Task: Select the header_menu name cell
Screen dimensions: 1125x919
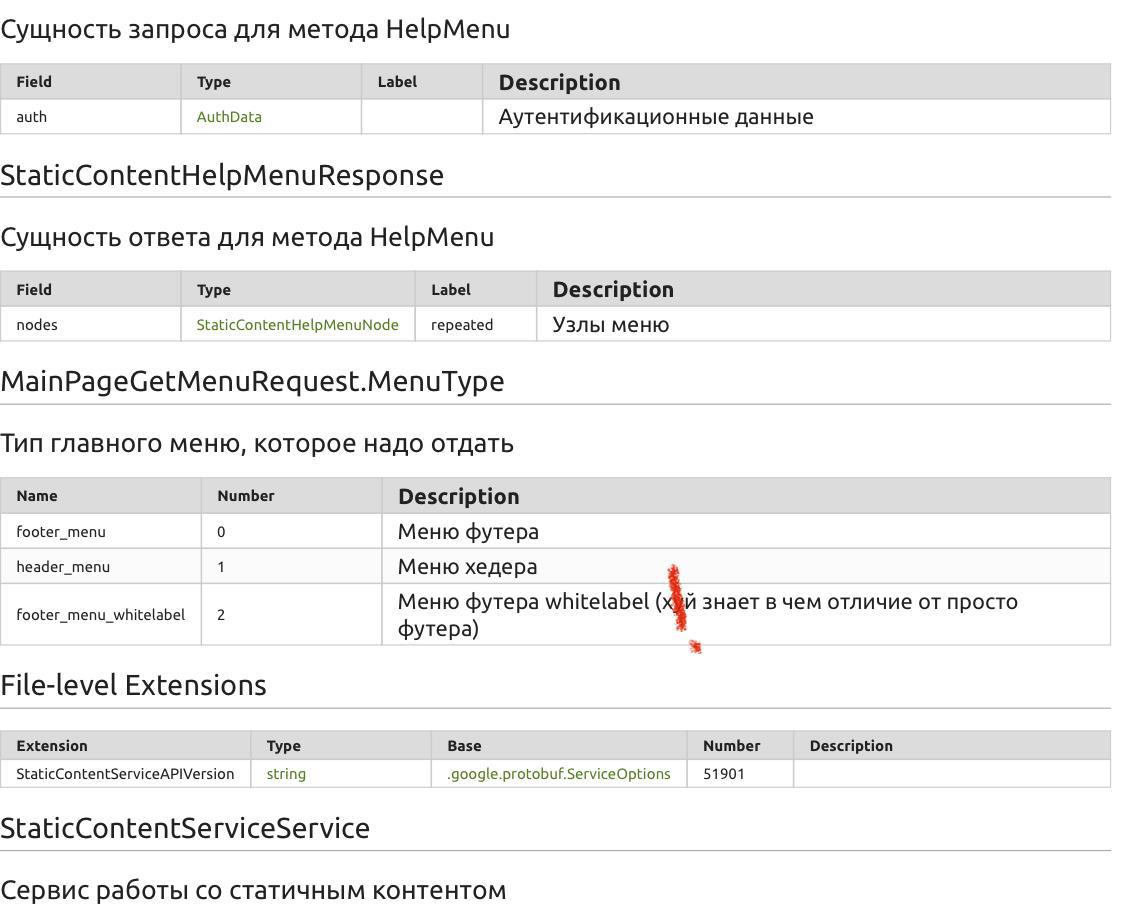Action: coord(63,567)
